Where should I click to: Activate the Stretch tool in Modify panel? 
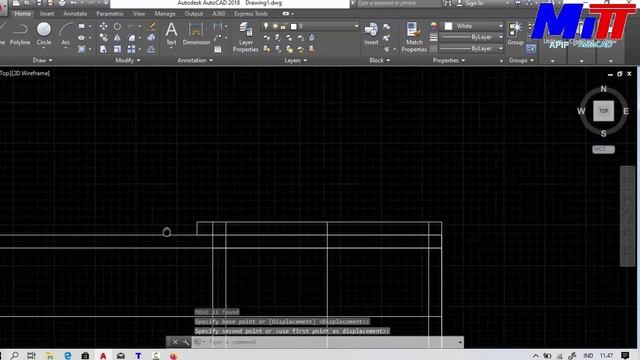(104, 49)
